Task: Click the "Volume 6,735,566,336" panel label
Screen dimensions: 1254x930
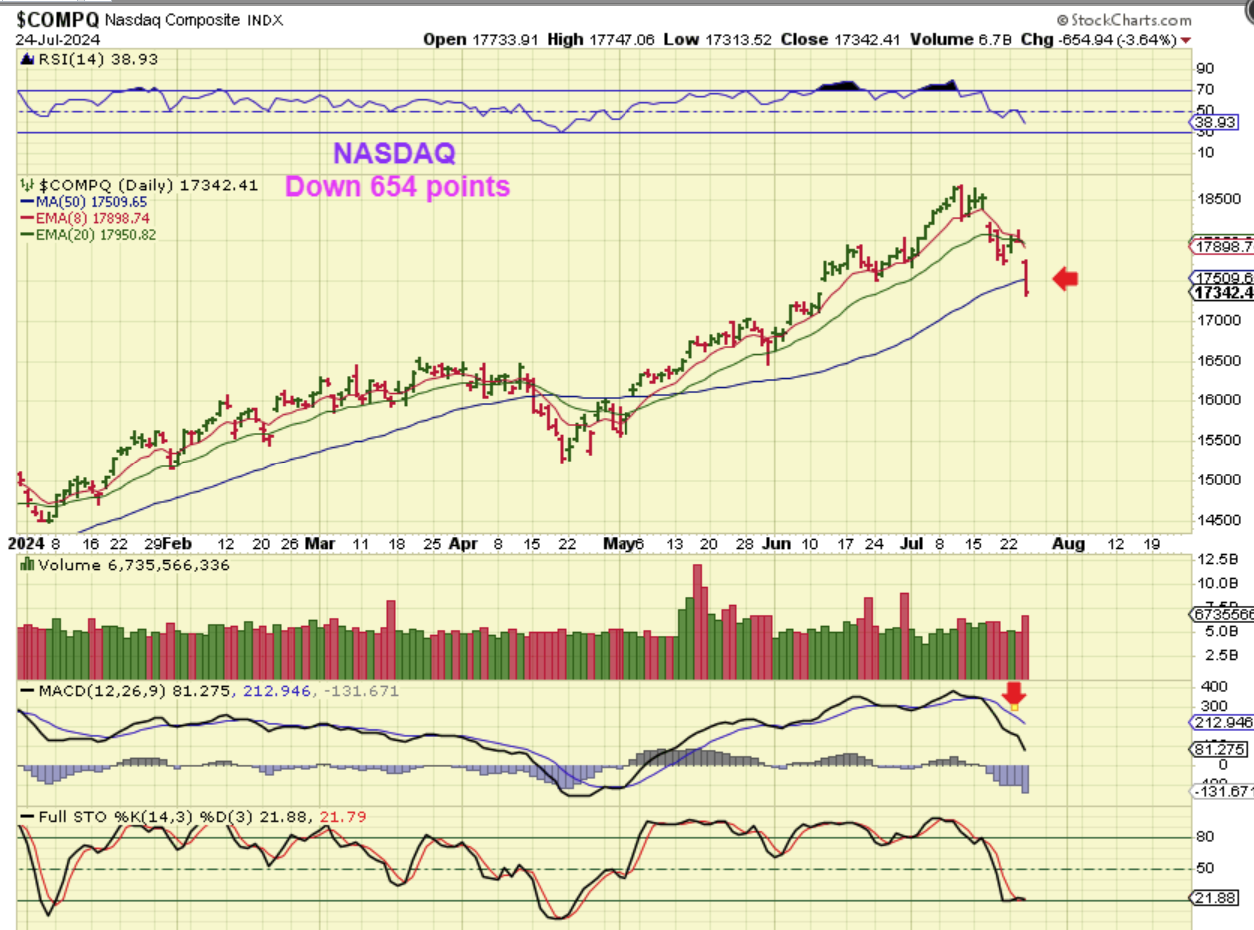Action: pyautogui.click(x=133, y=565)
